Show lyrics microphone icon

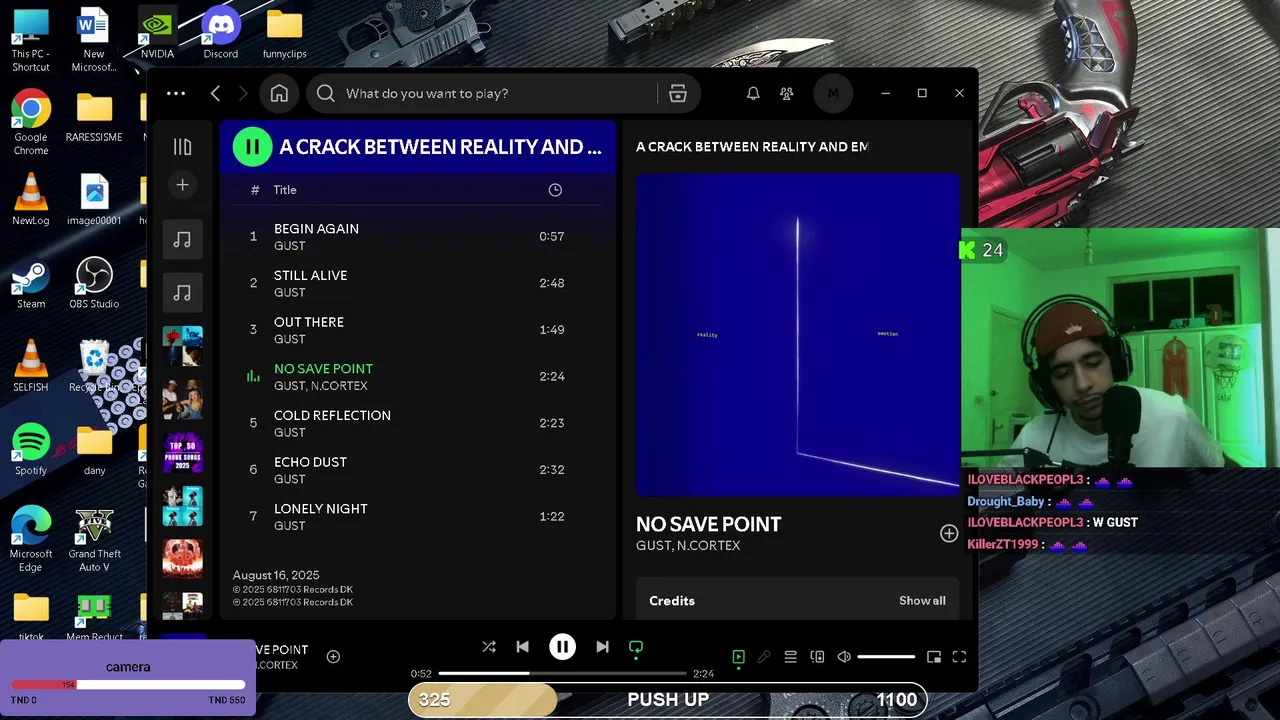tap(764, 657)
